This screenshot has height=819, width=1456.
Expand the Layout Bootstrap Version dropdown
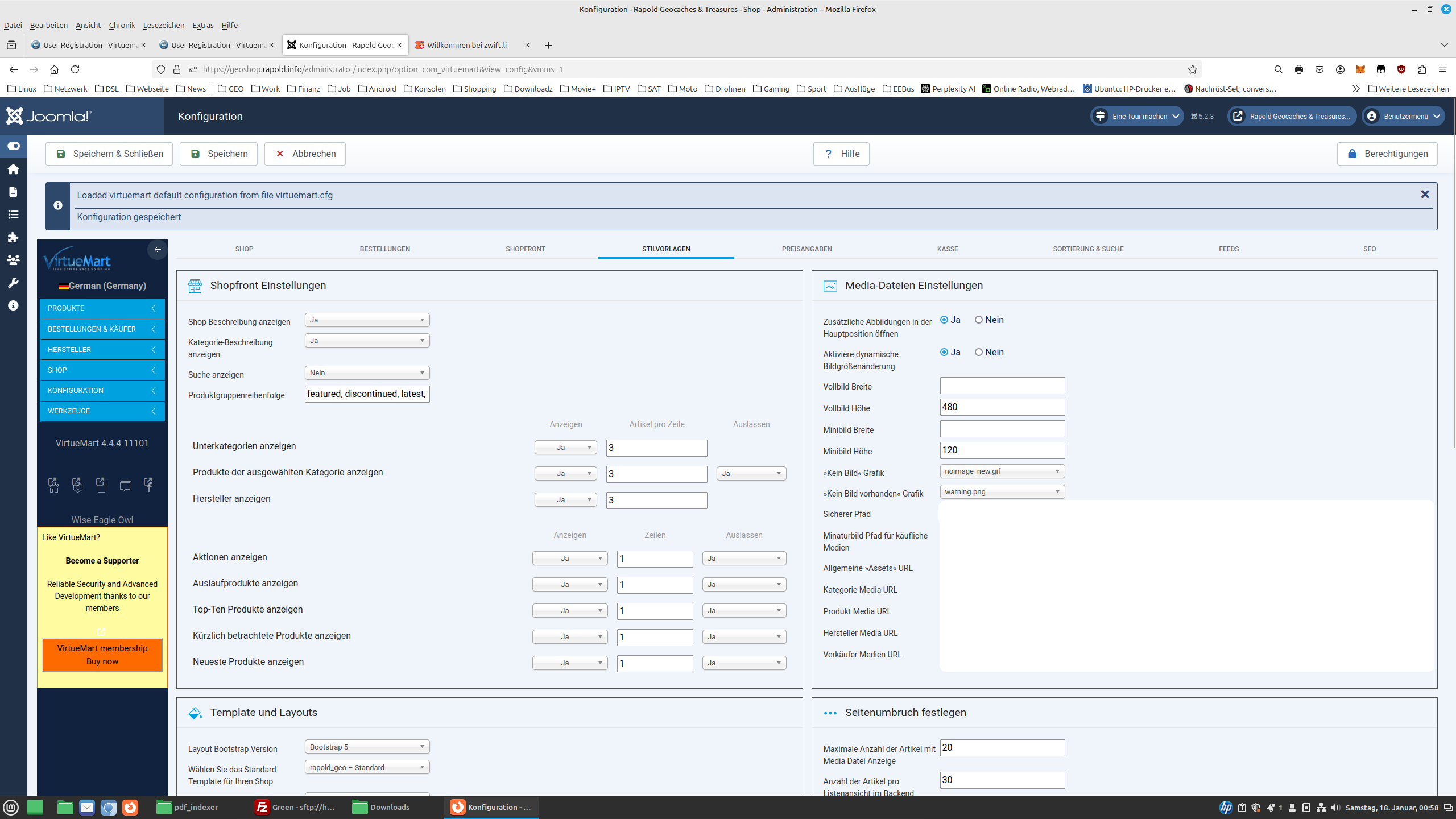[x=367, y=747]
